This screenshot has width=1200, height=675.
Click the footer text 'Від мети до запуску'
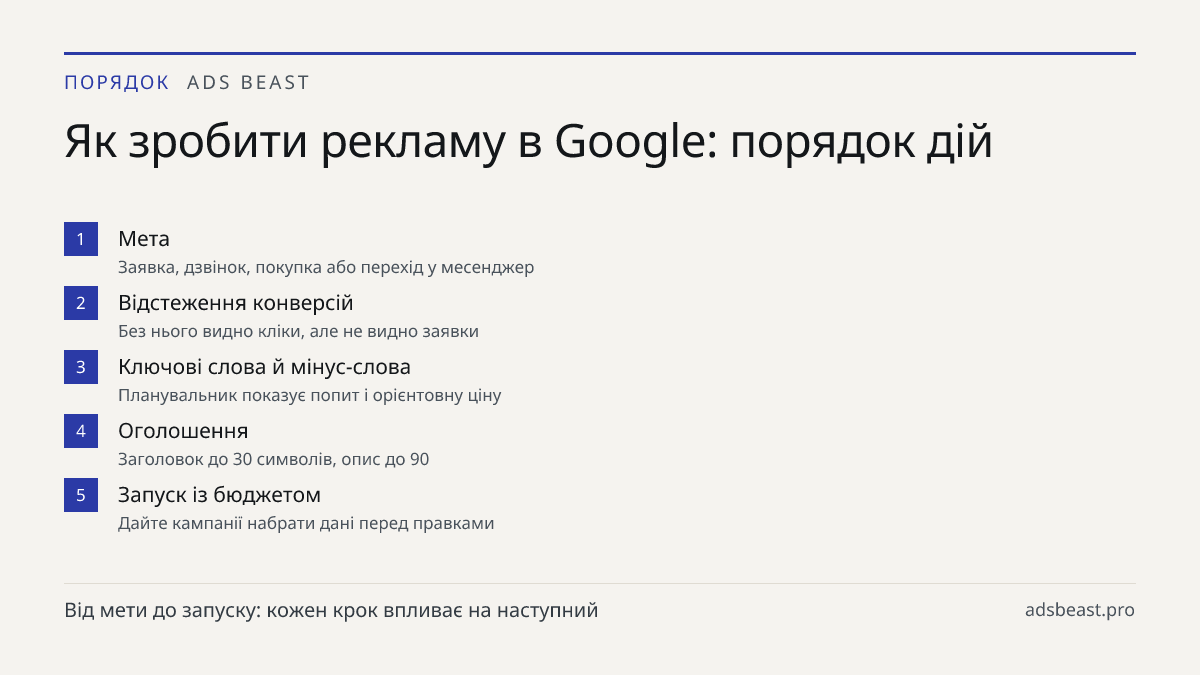161,610
